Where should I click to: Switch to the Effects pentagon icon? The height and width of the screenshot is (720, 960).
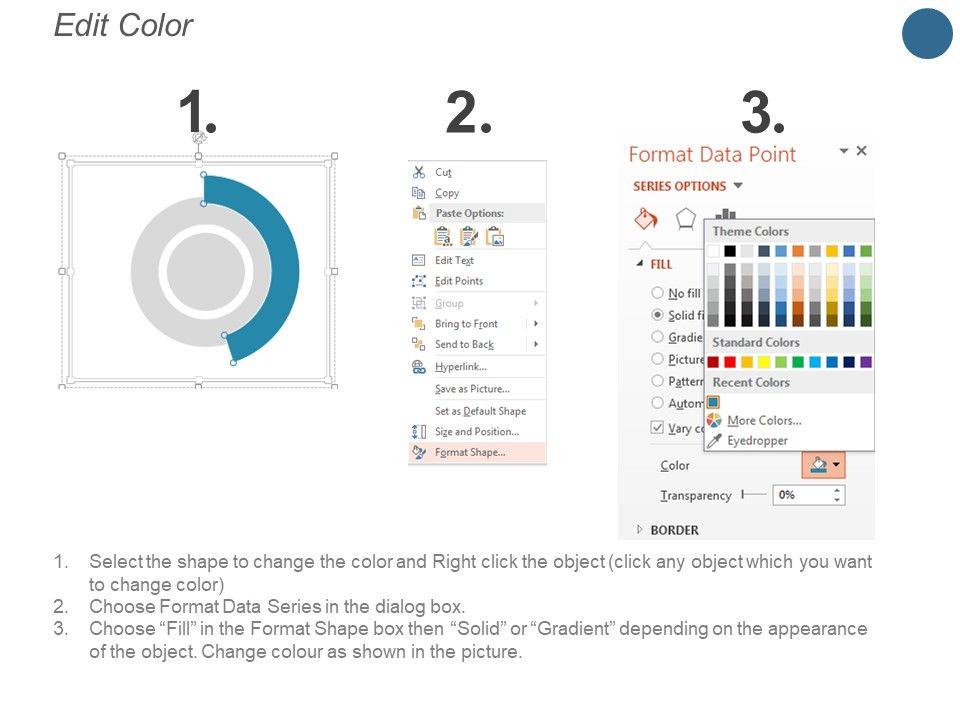pyautogui.click(x=686, y=218)
